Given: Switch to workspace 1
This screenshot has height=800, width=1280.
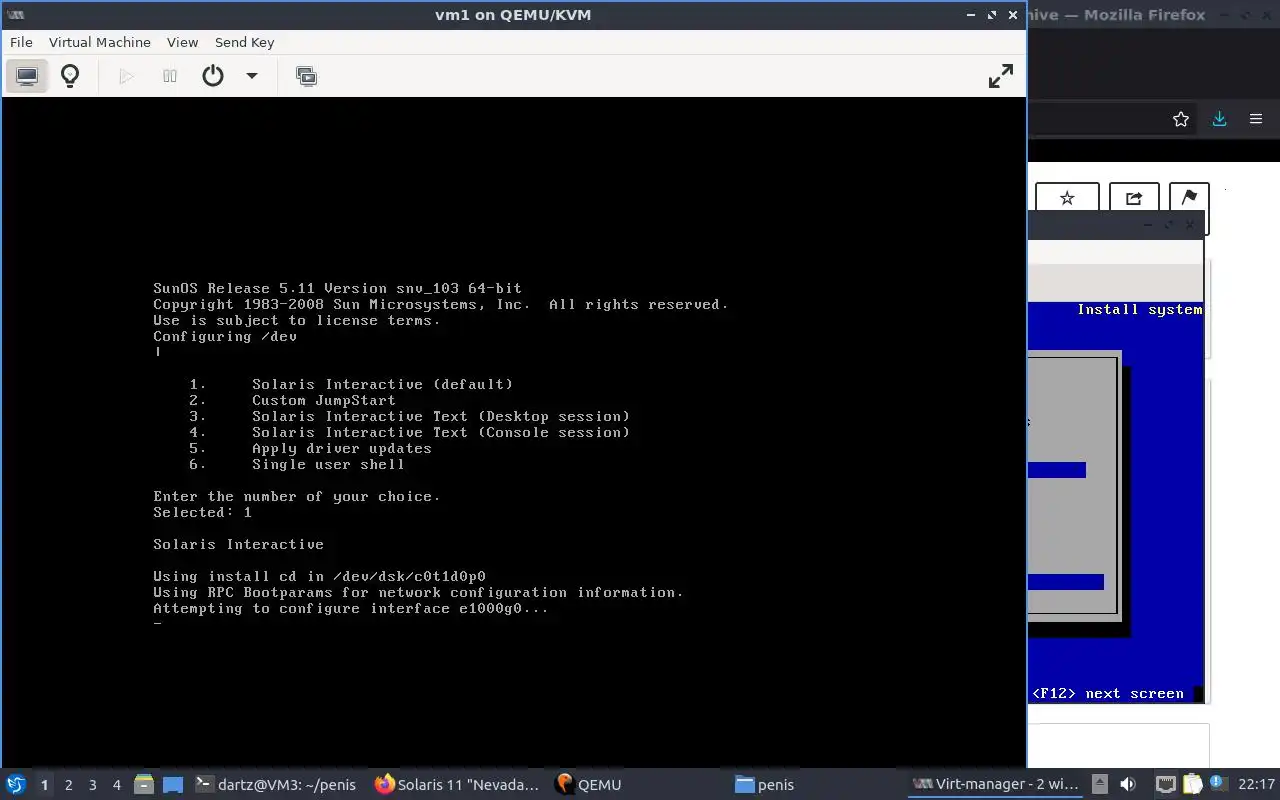Looking at the screenshot, I should (43, 785).
